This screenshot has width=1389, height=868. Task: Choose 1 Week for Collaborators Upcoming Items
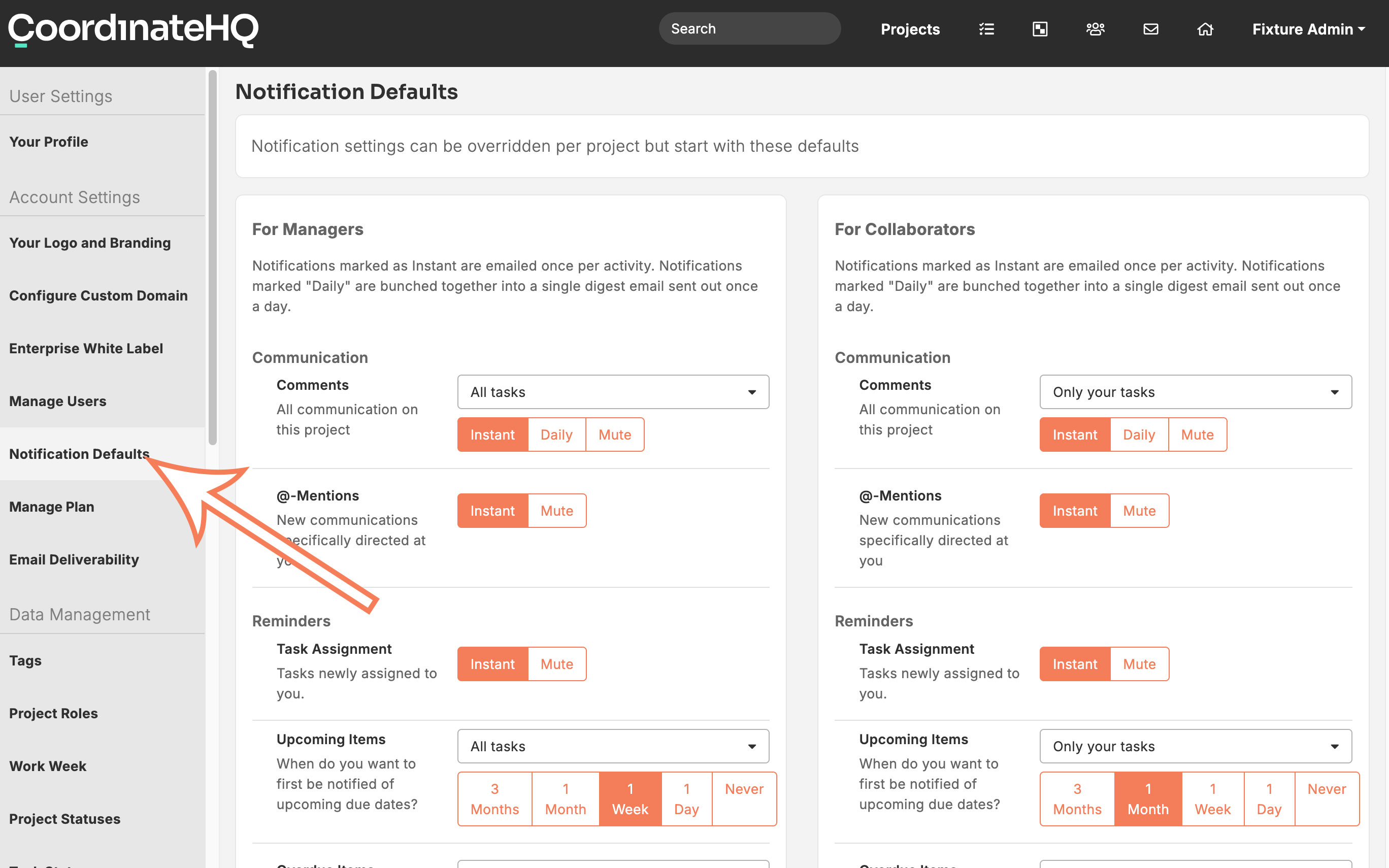(x=1213, y=799)
